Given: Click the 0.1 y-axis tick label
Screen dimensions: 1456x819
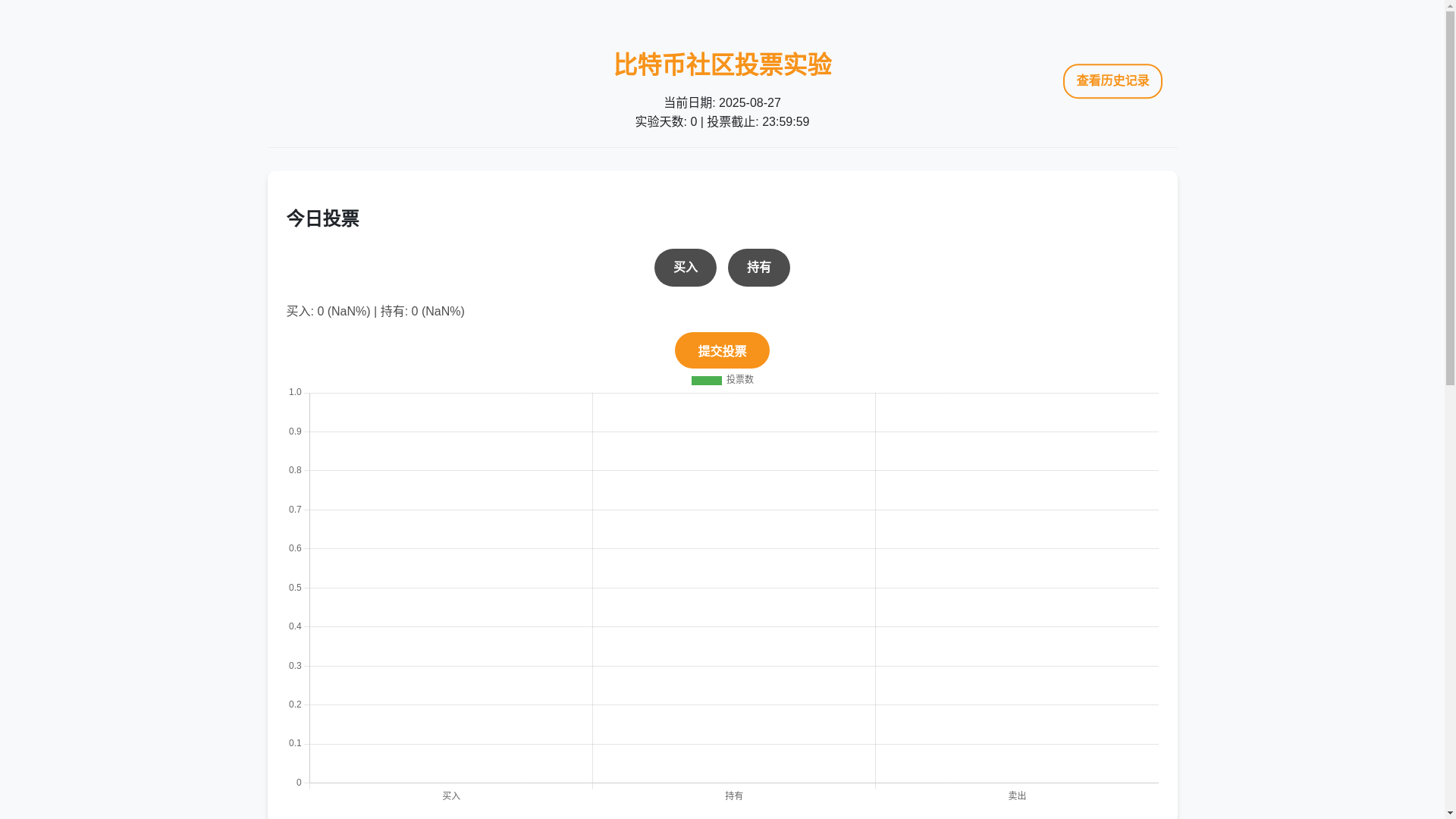Looking at the screenshot, I should pos(294,743).
